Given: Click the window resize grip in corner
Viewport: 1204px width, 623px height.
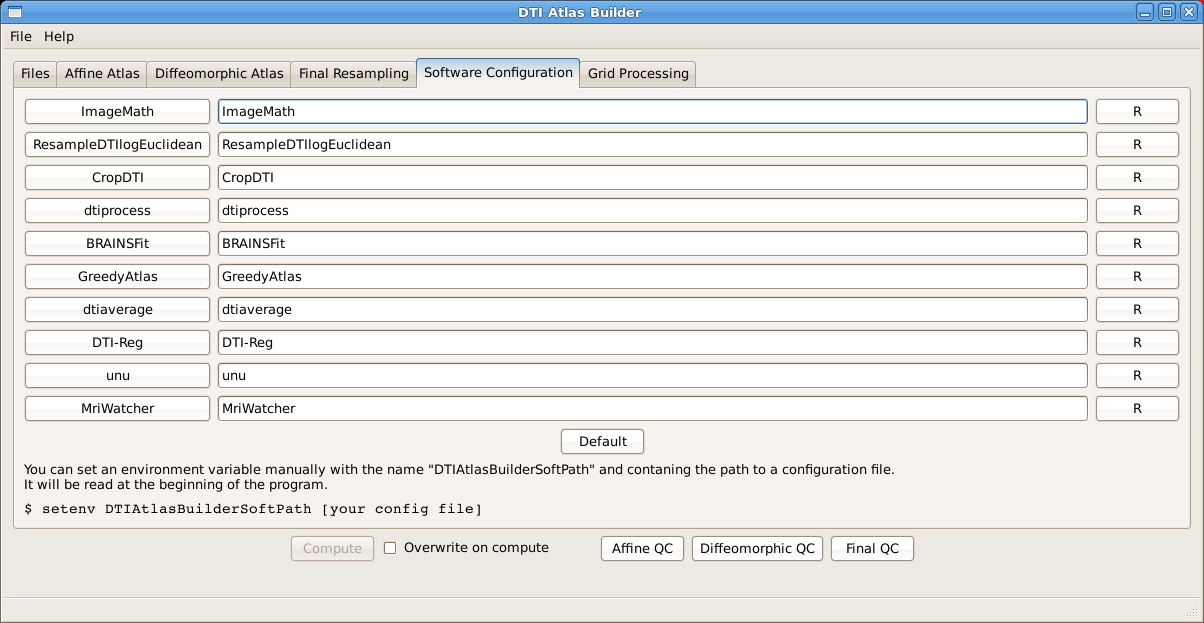Looking at the screenshot, I should tap(1194, 613).
